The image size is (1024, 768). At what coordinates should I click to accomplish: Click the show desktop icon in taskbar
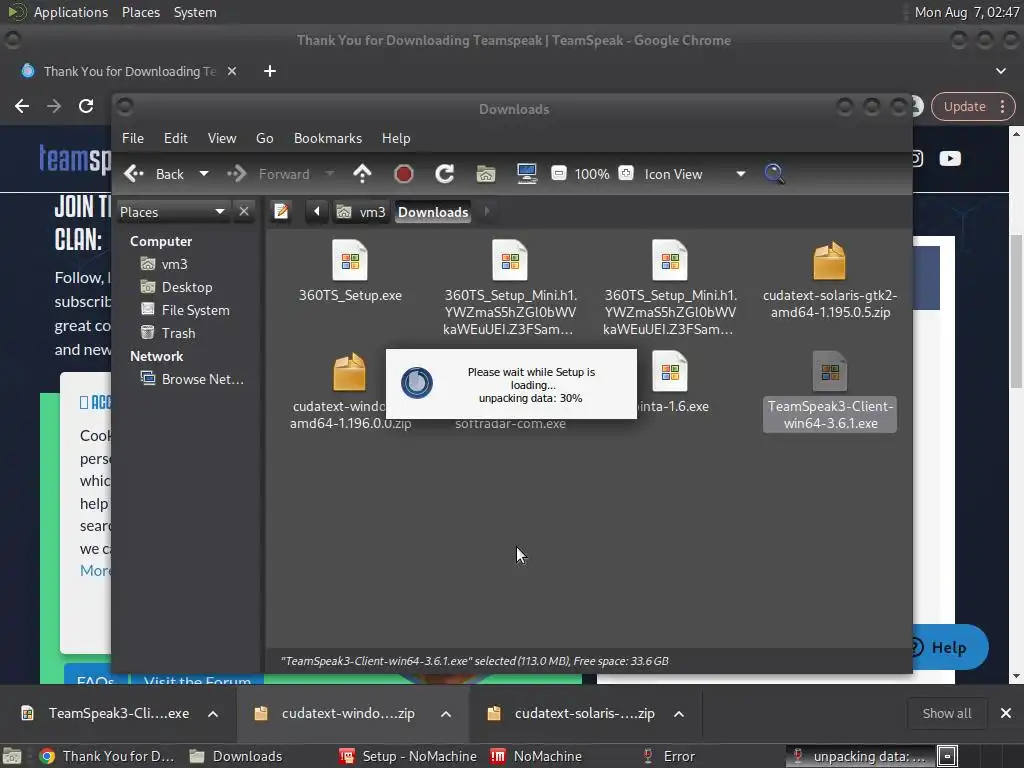click(x=12, y=756)
